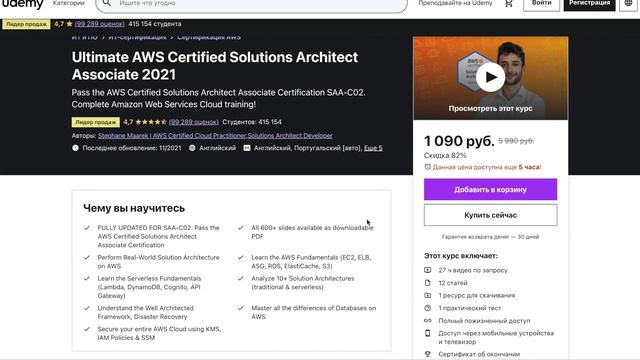Screen dimensions: 640x360
Task: Click the text '1 ресурс для скачивания'
Action: click(477, 296)
